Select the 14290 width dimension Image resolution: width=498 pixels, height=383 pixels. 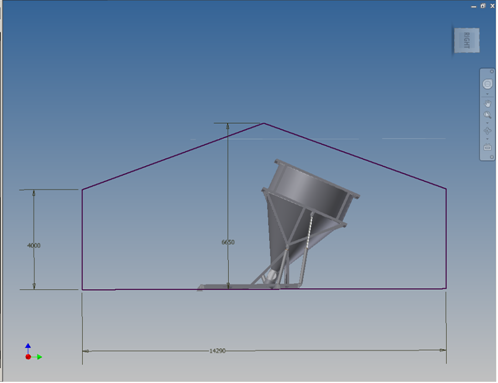217,351
